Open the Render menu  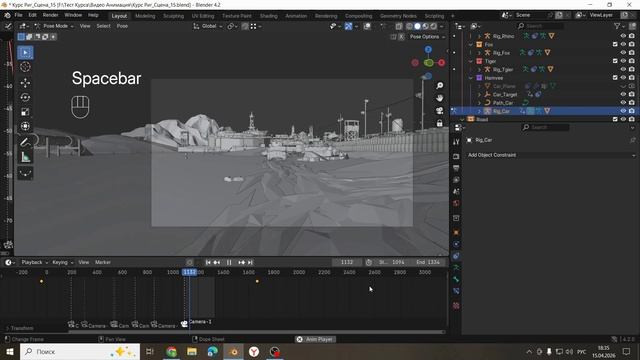pos(51,15)
